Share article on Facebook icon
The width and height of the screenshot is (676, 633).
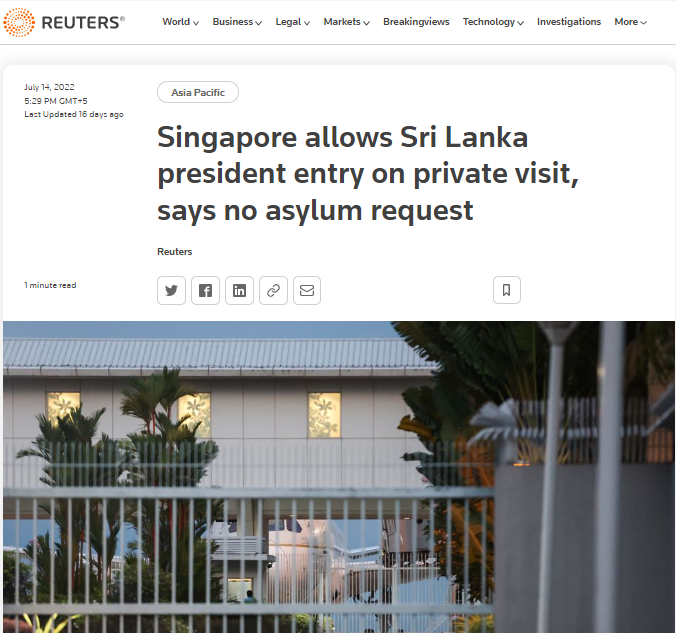[205, 290]
